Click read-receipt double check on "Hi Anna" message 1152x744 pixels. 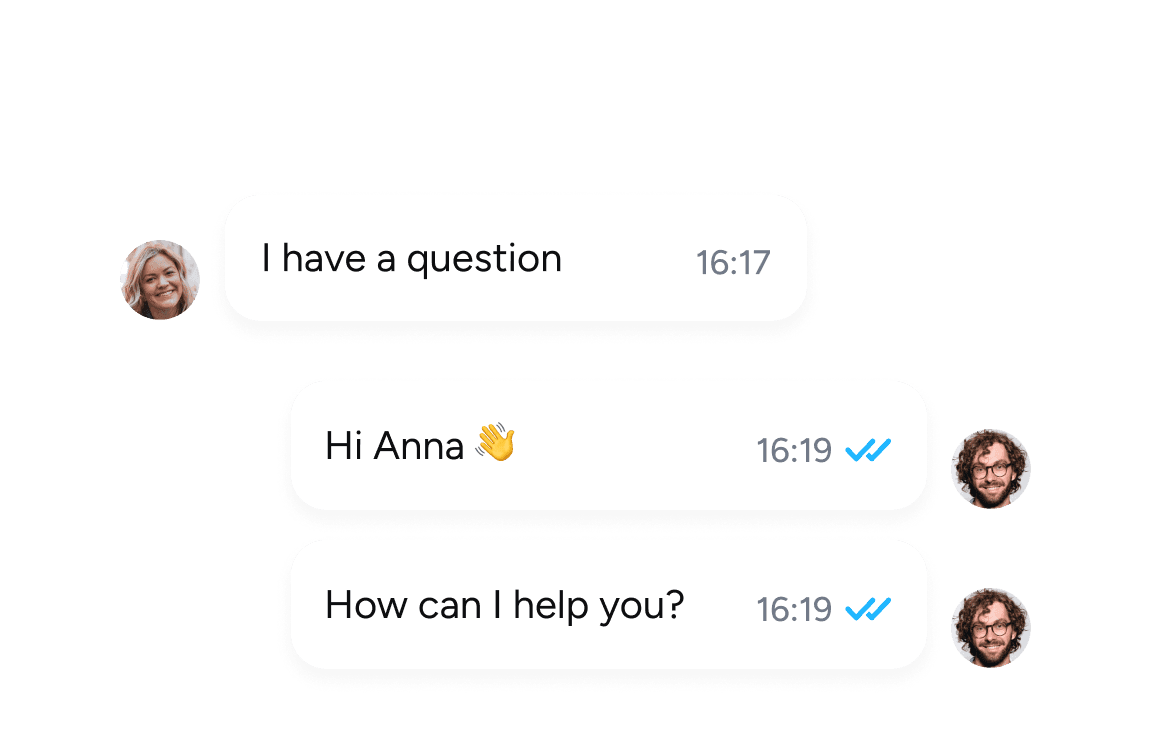click(x=868, y=451)
